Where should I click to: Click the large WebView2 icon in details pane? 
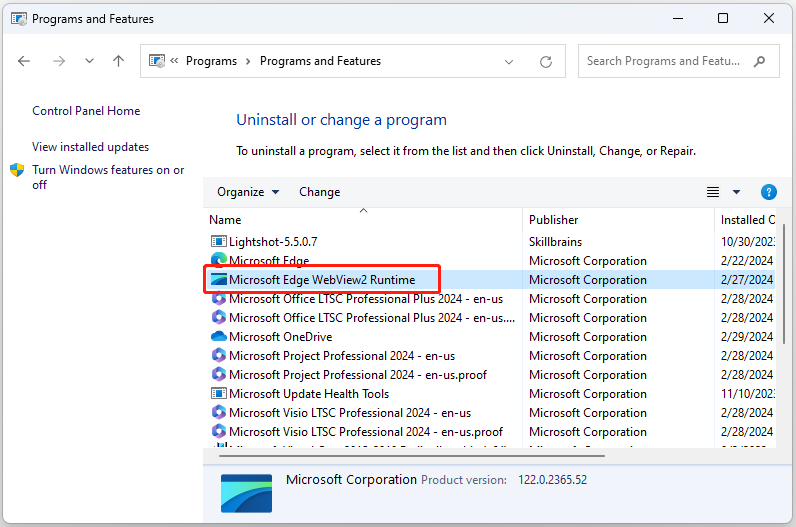pos(247,493)
